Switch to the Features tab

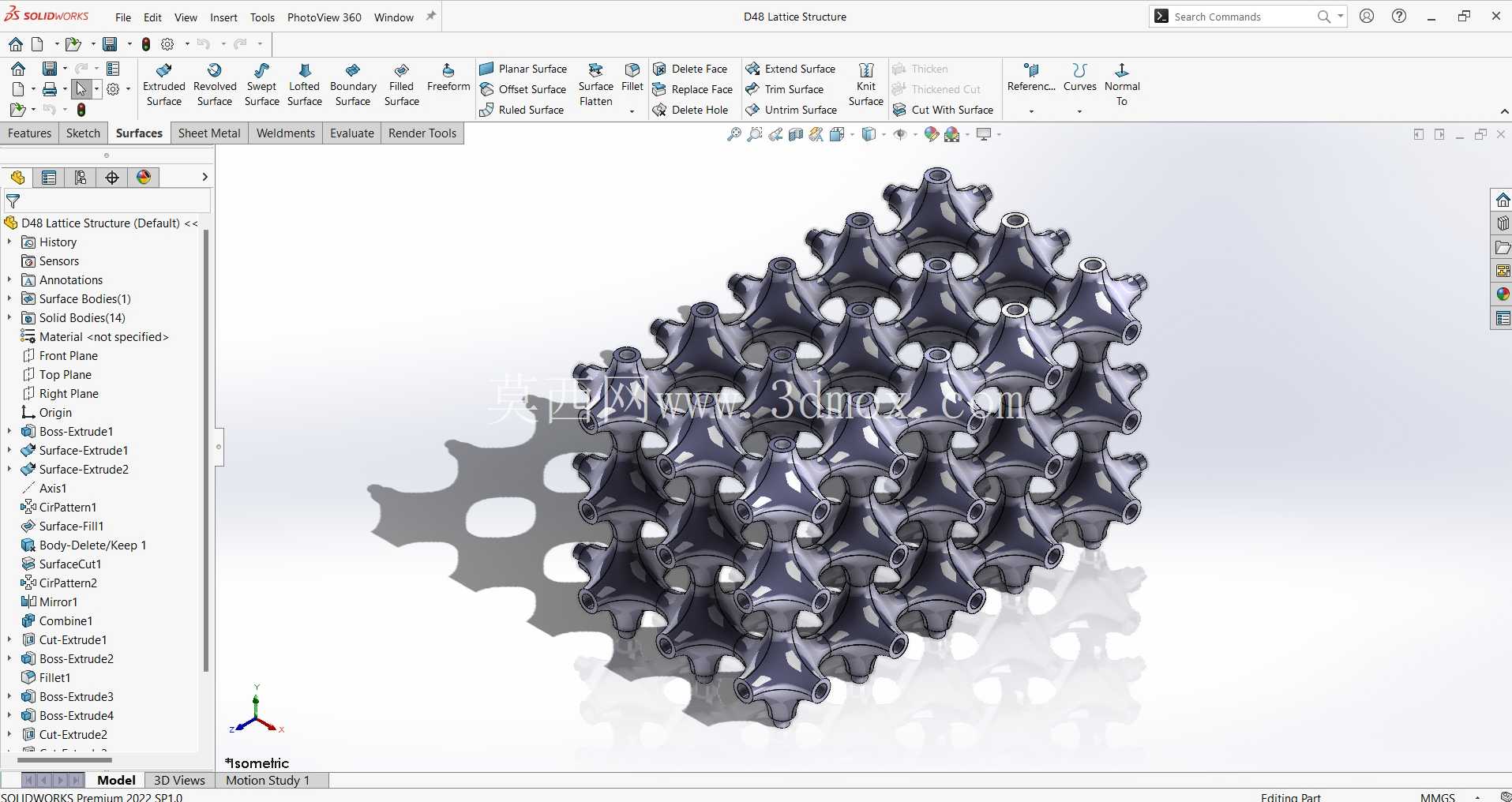(x=29, y=133)
